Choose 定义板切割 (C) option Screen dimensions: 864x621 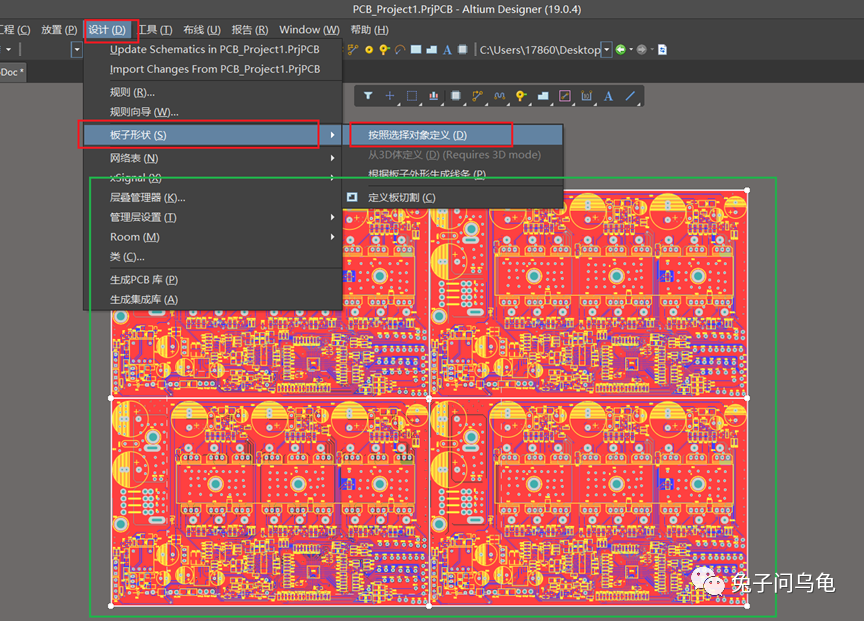click(x=402, y=197)
